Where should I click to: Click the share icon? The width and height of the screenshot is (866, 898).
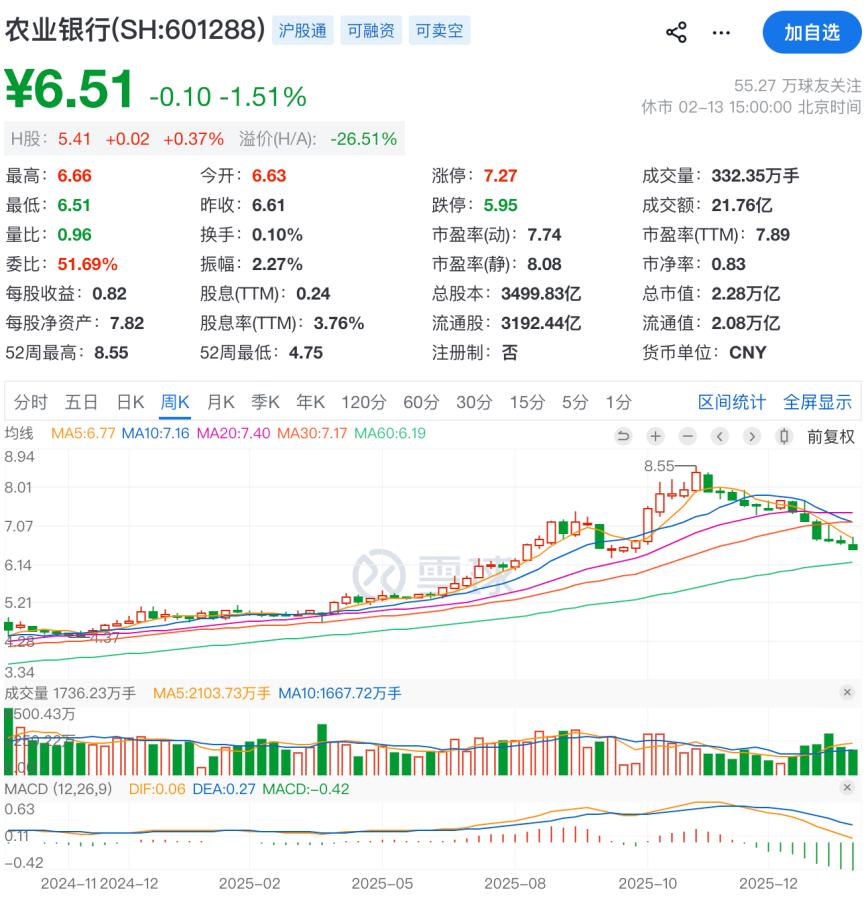675,32
